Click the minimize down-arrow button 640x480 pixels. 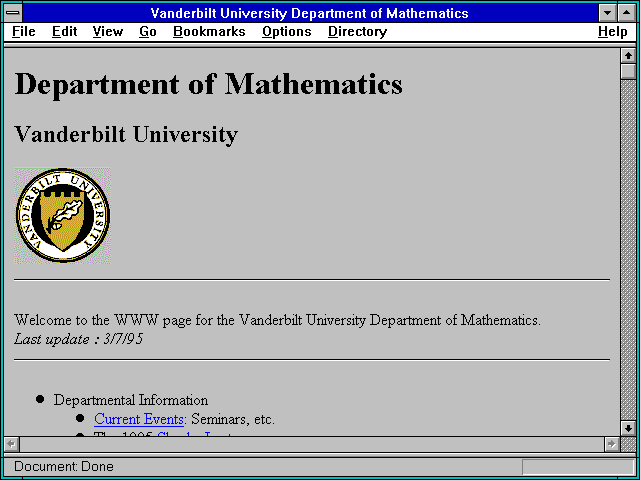[608, 13]
